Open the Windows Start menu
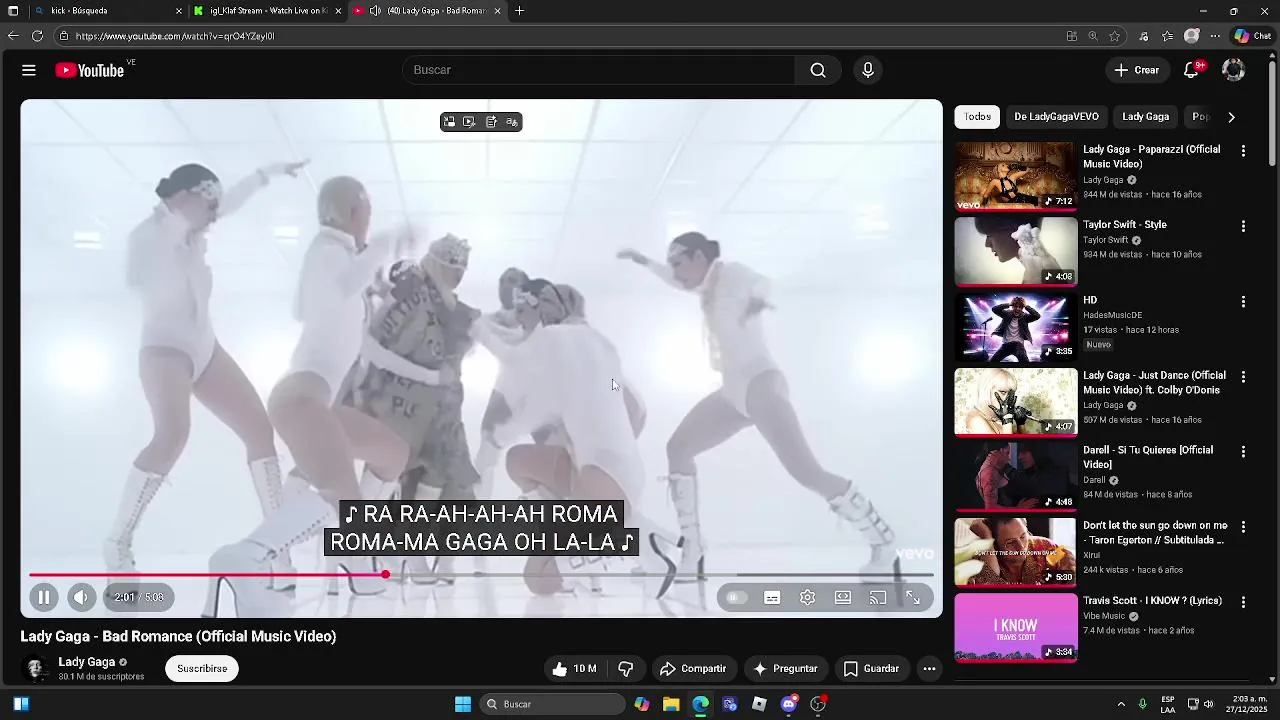This screenshot has height=720, width=1280. click(x=463, y=704)
